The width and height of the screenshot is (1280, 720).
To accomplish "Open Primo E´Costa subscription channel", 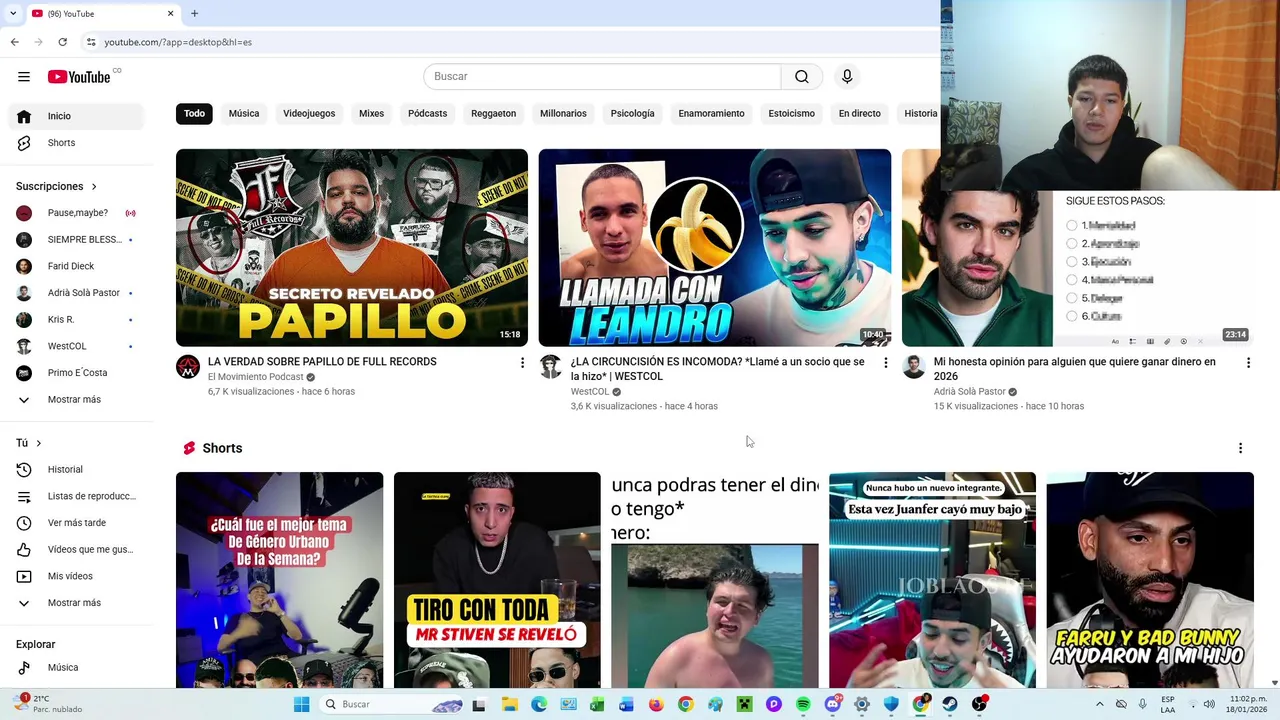I will coord(76,373).
